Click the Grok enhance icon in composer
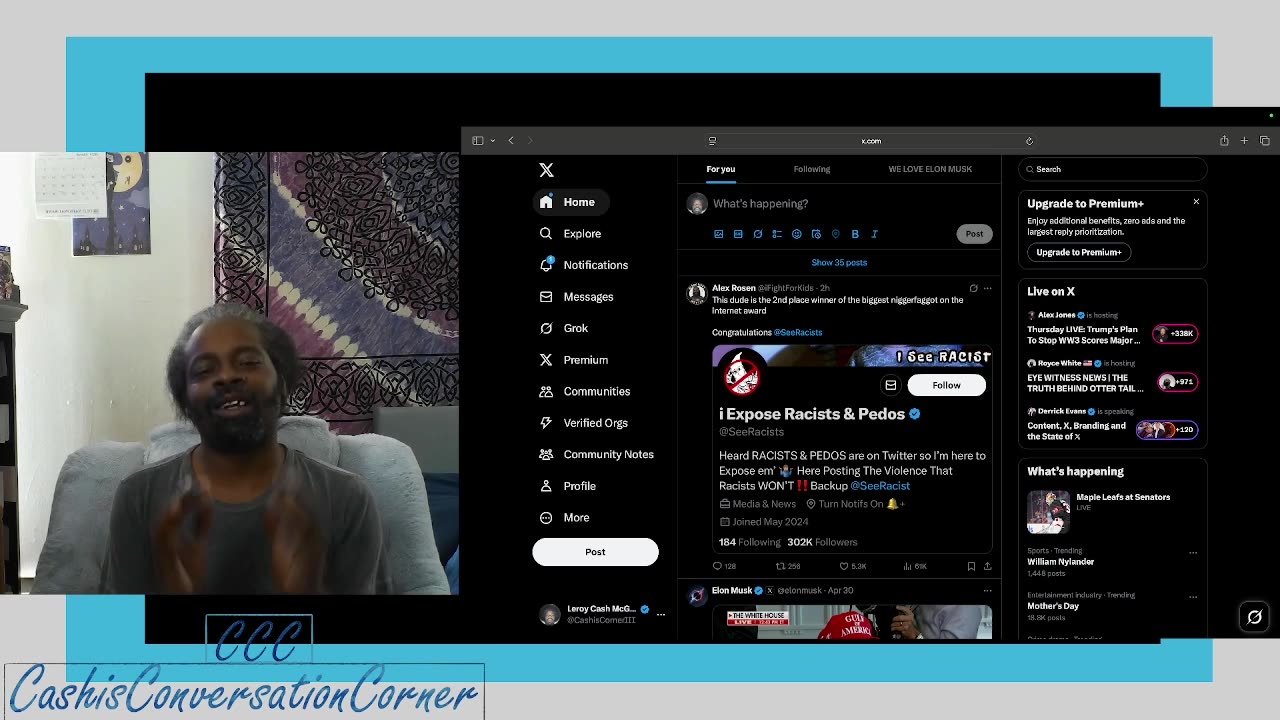Image resolution: width=1280 pixels, height=720 pixels. point(758,234)
